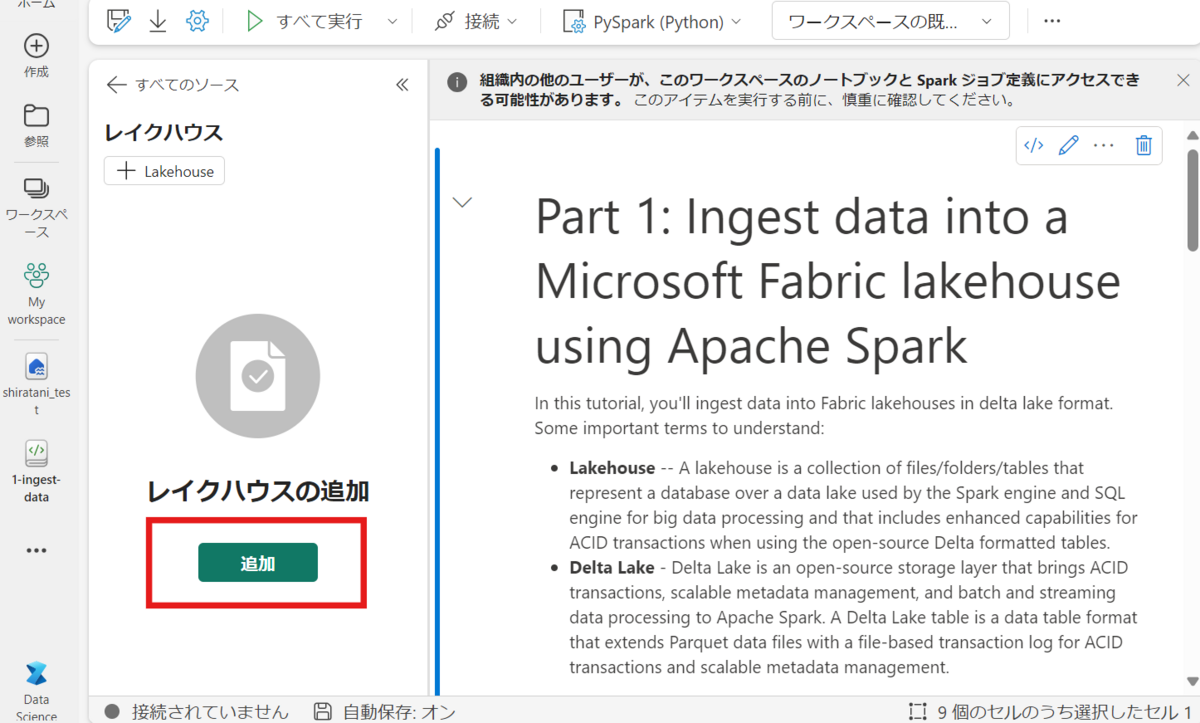Go back to すべてのソース
Viewport: 1200px width, 723px height.
173,85
